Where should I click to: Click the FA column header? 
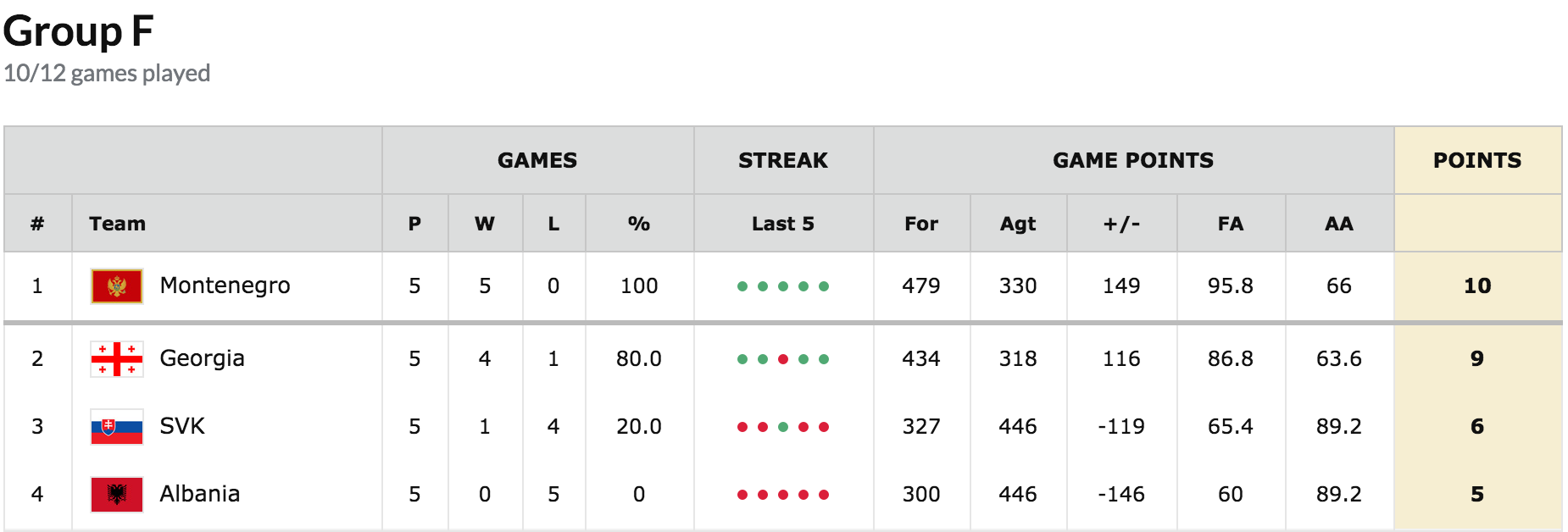pyautogui.click(x=1231, y=224)
